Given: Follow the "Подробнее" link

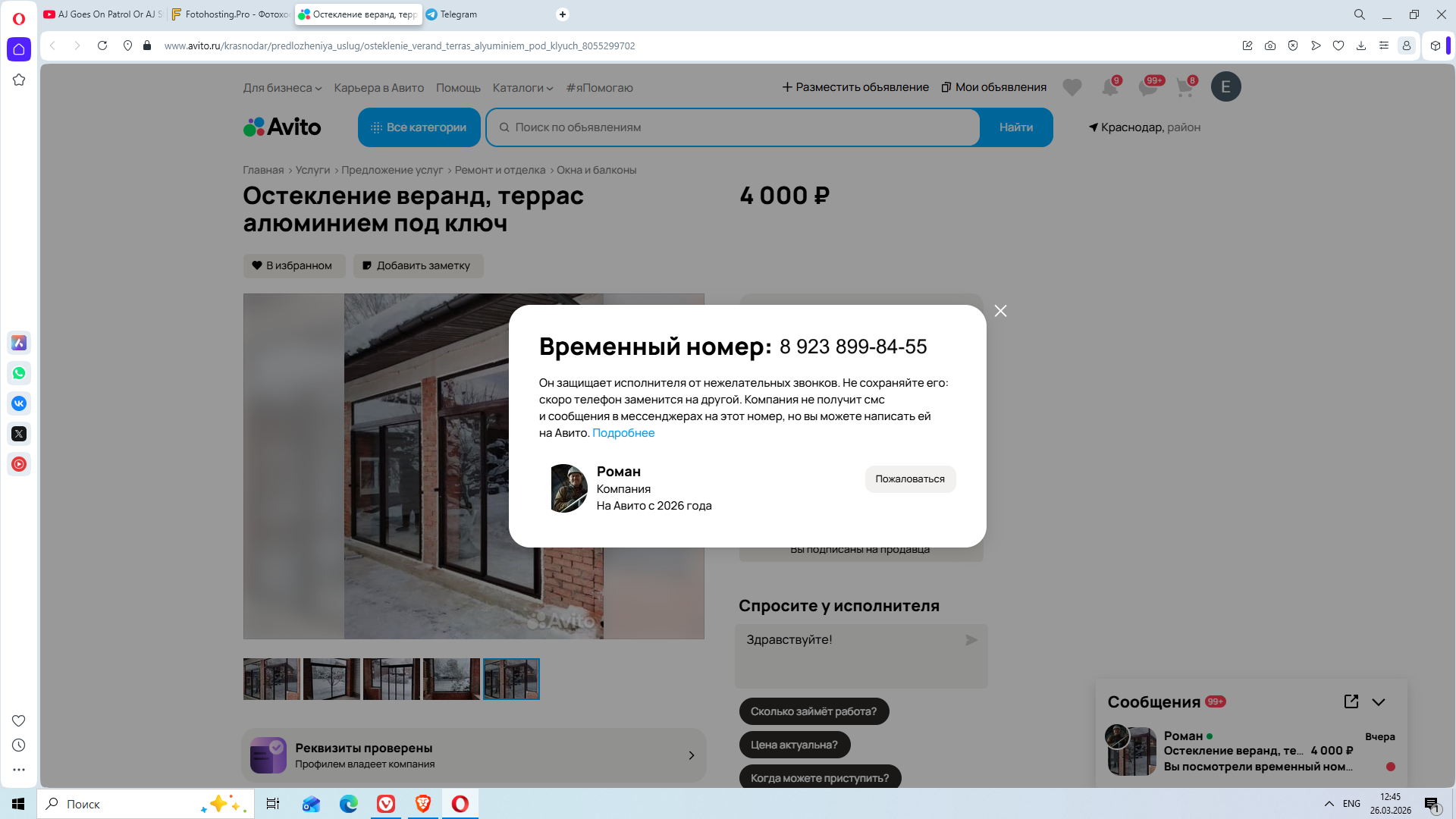Looking at the screenshot, I should tap(623, 433).
